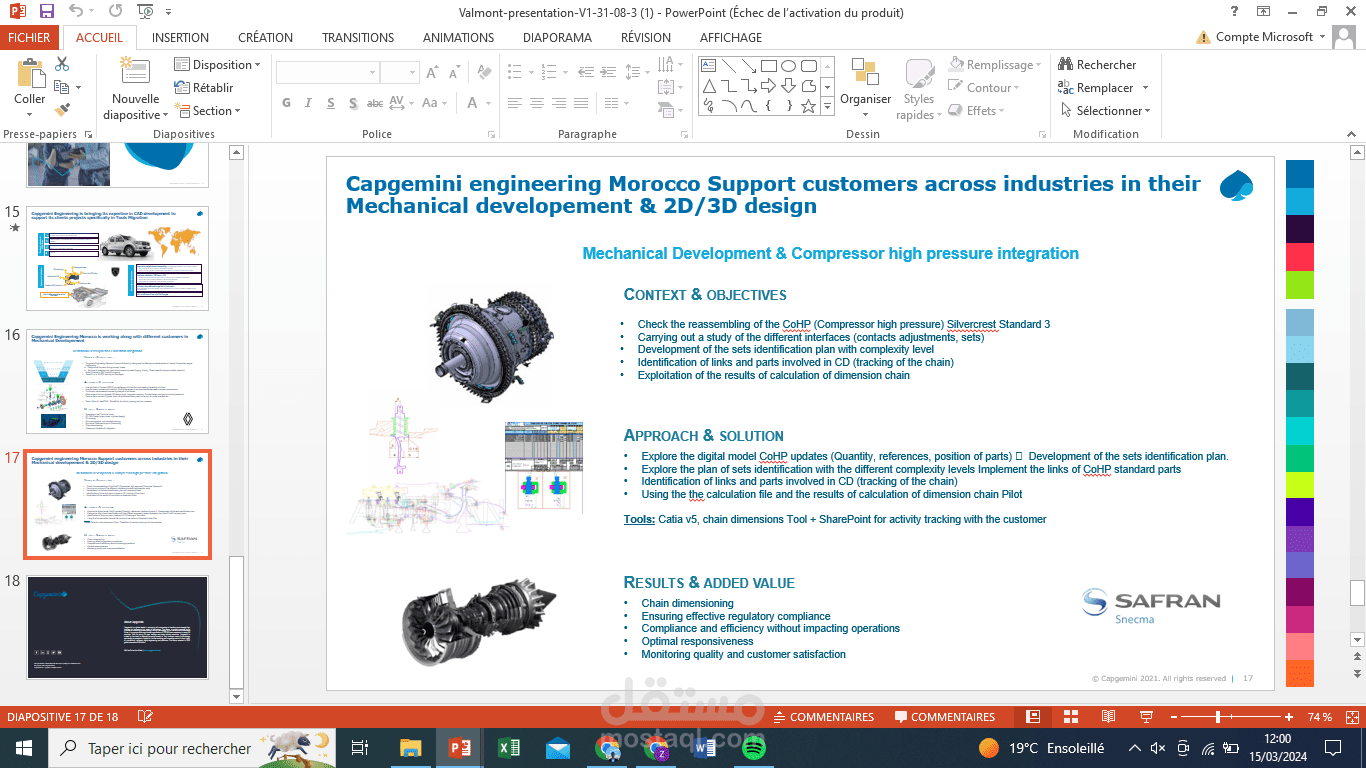This screenshot has width=1366, height=768.
Task: Click the Notes COMMENTAIRES button with lines icon
Action: click(822, 717)
